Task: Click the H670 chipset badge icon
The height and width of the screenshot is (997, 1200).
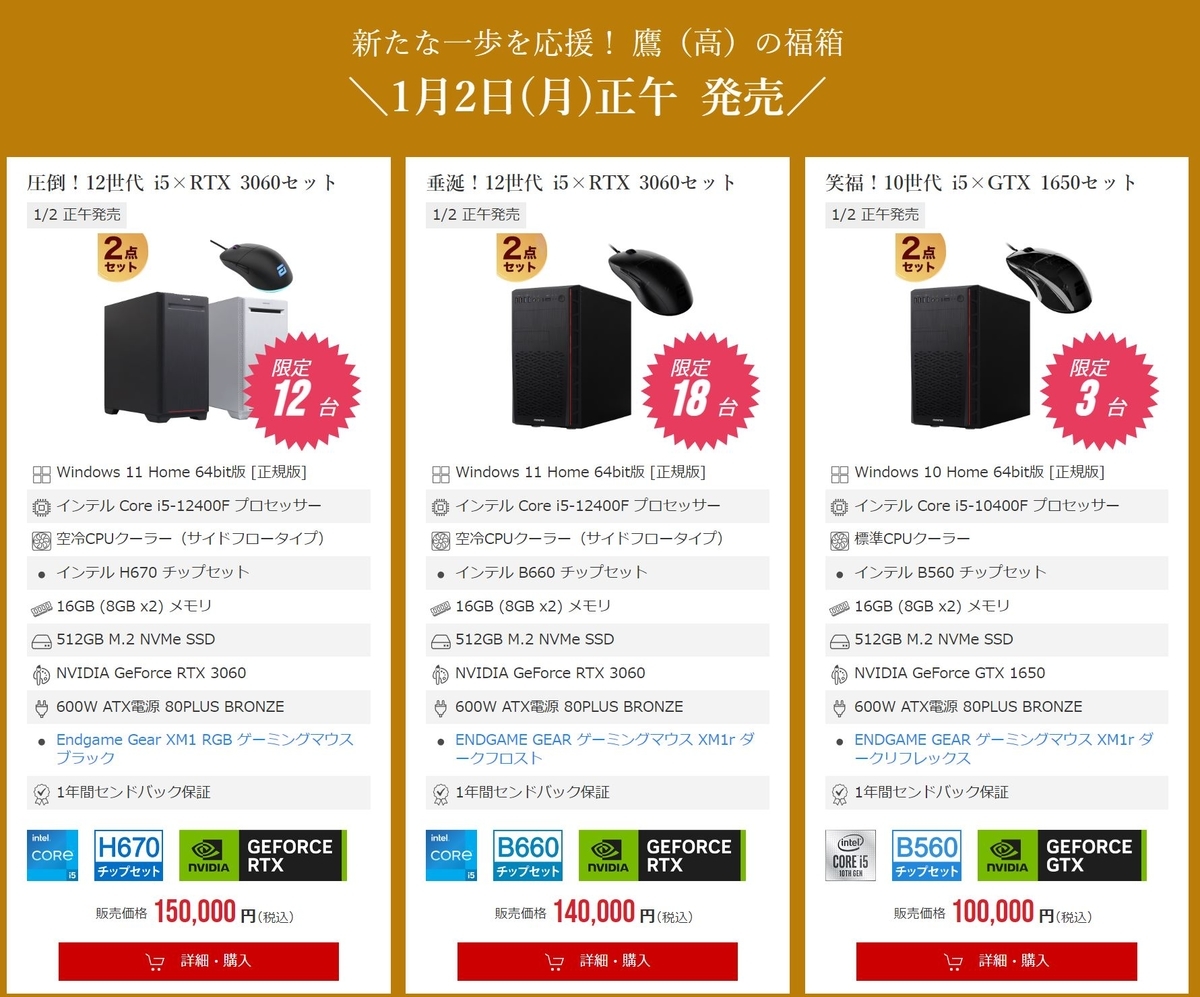Action: 128,855
